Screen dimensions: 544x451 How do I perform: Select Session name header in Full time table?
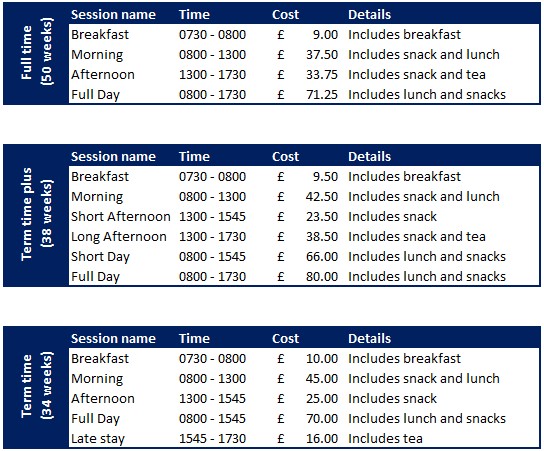tap(113, 15)
